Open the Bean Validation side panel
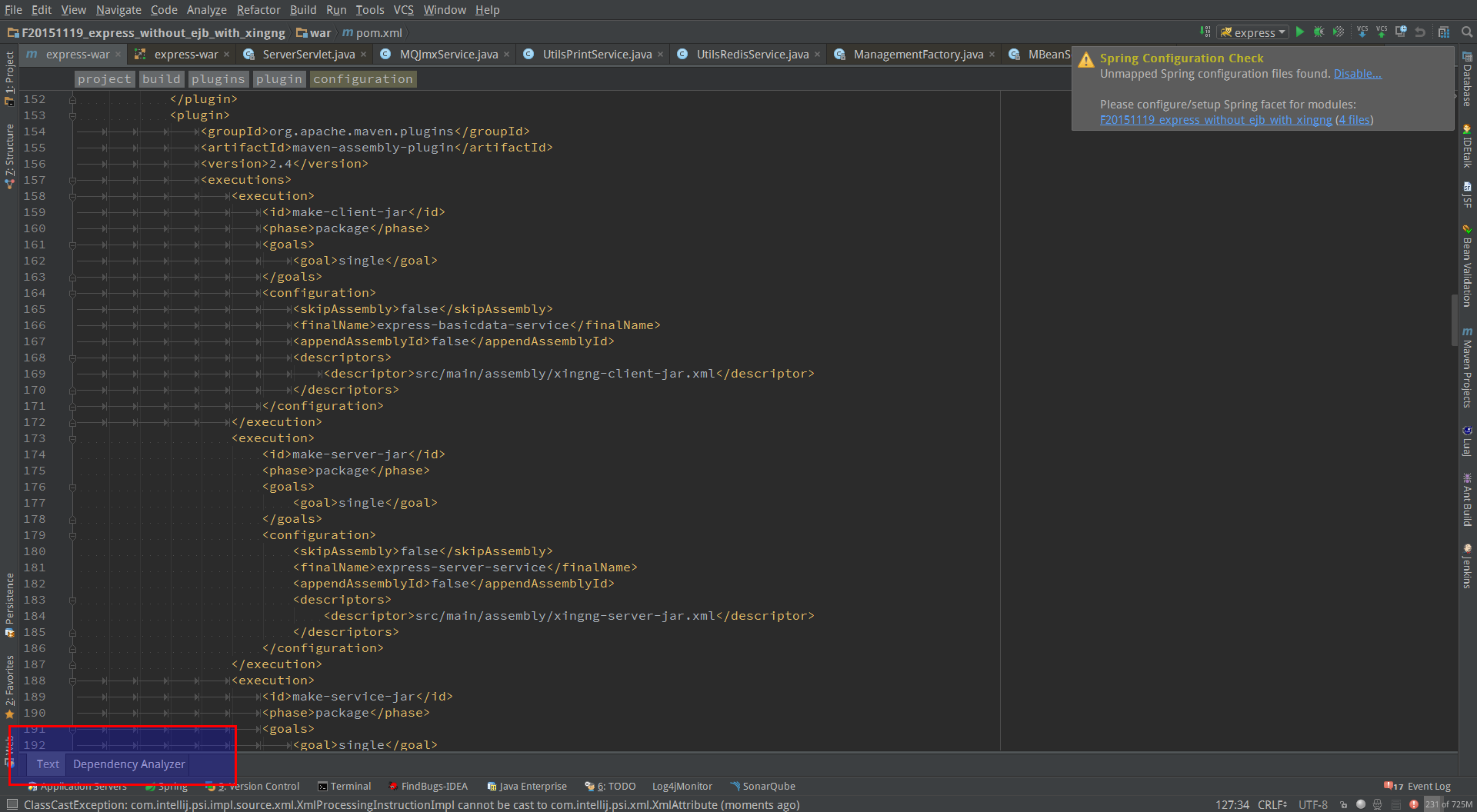The height and width of the screenshot is (812, 1477). pos(1468,266)
